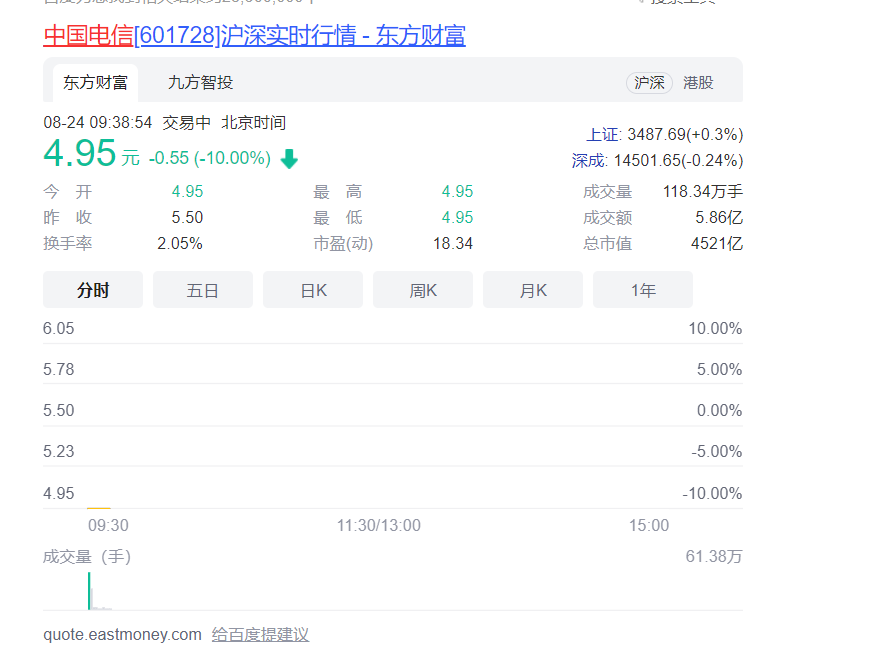Click the 成交量 value 118.34万手
The width and height of the screenshot is (891, 649).
pos(703,192)
